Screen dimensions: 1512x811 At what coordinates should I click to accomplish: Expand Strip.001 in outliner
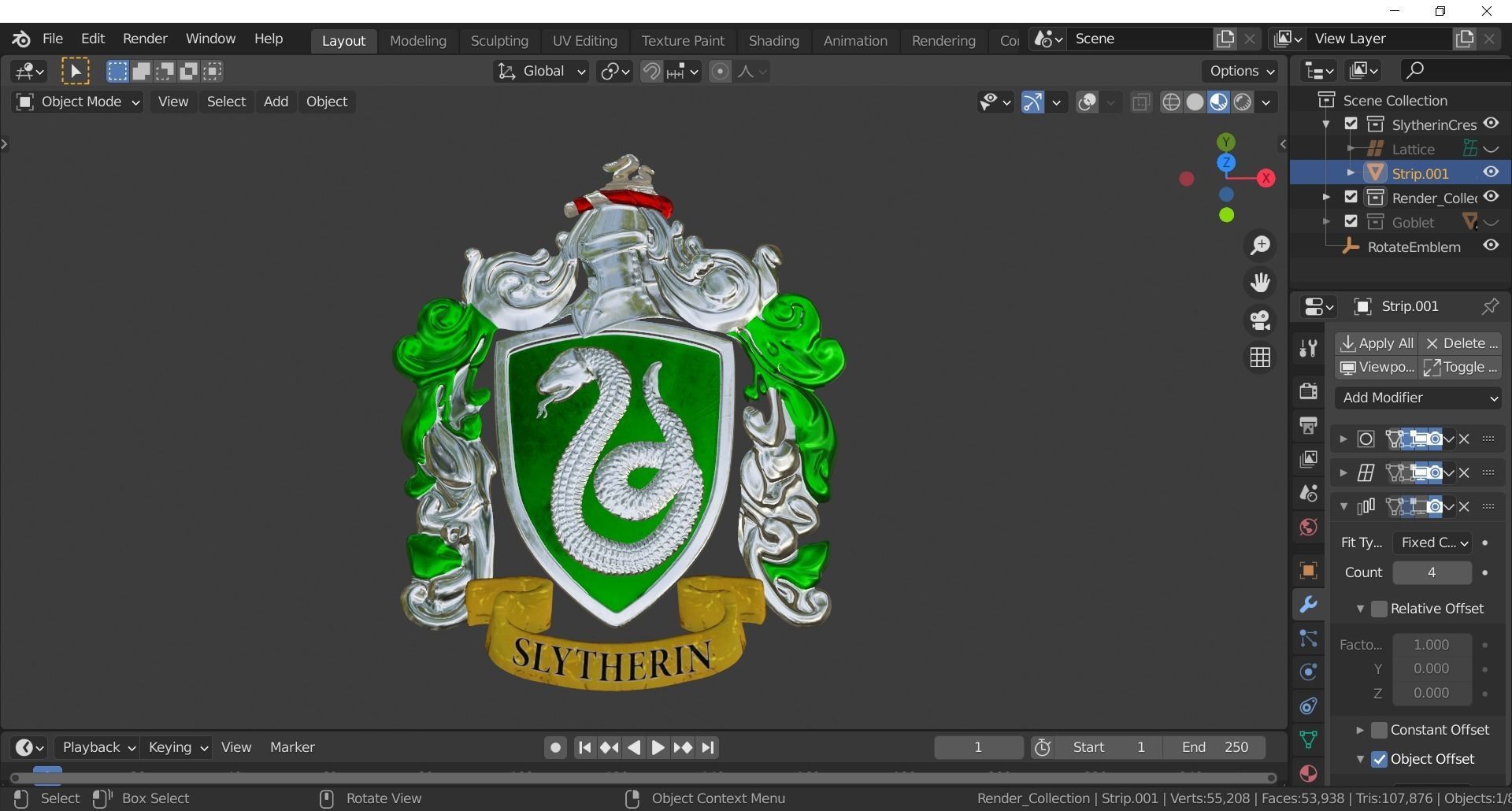(1351, 172)
